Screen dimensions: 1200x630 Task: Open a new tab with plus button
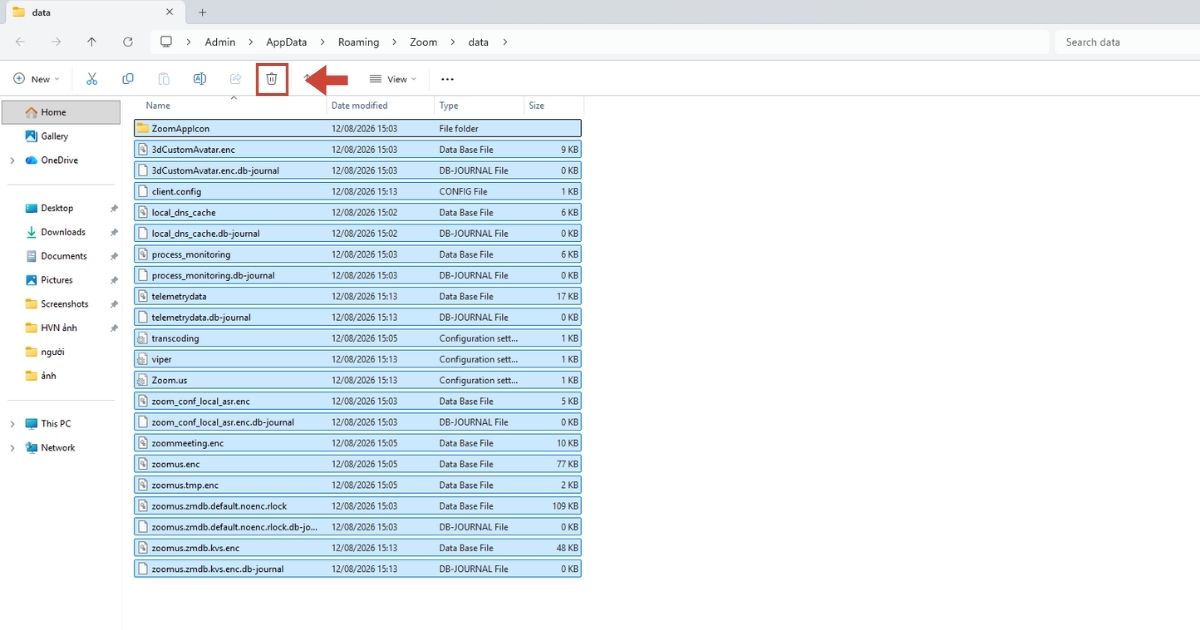point(202,12)
